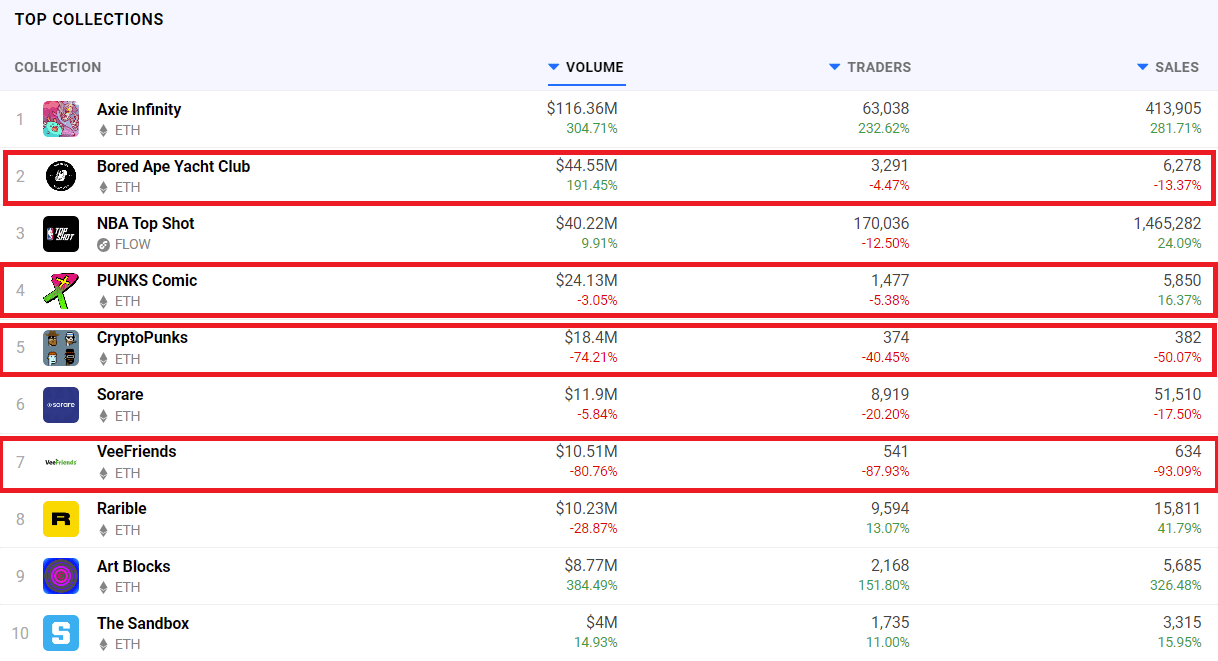The image size is (1218, 661).
Task: Select the VOLUME column header
Action: [x=595, y=67]
